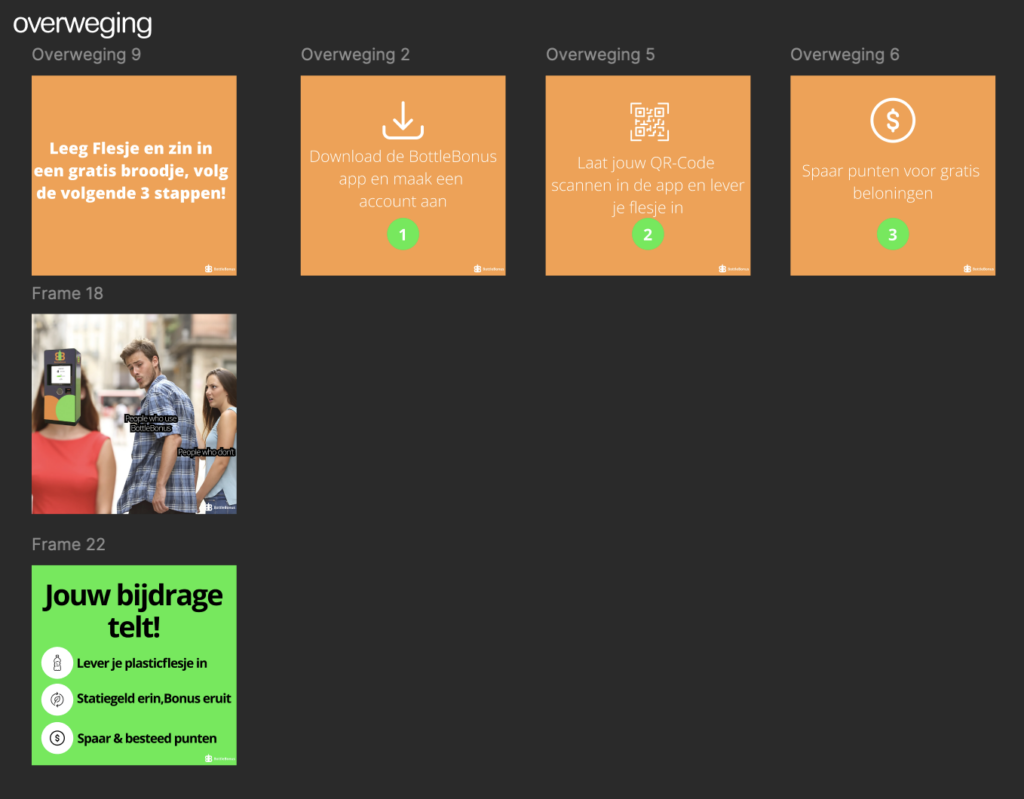Viewport: 1024px width, 799px height.
Task: Click the 'Download de BottleBonus app' text
Action: [403, 178]
